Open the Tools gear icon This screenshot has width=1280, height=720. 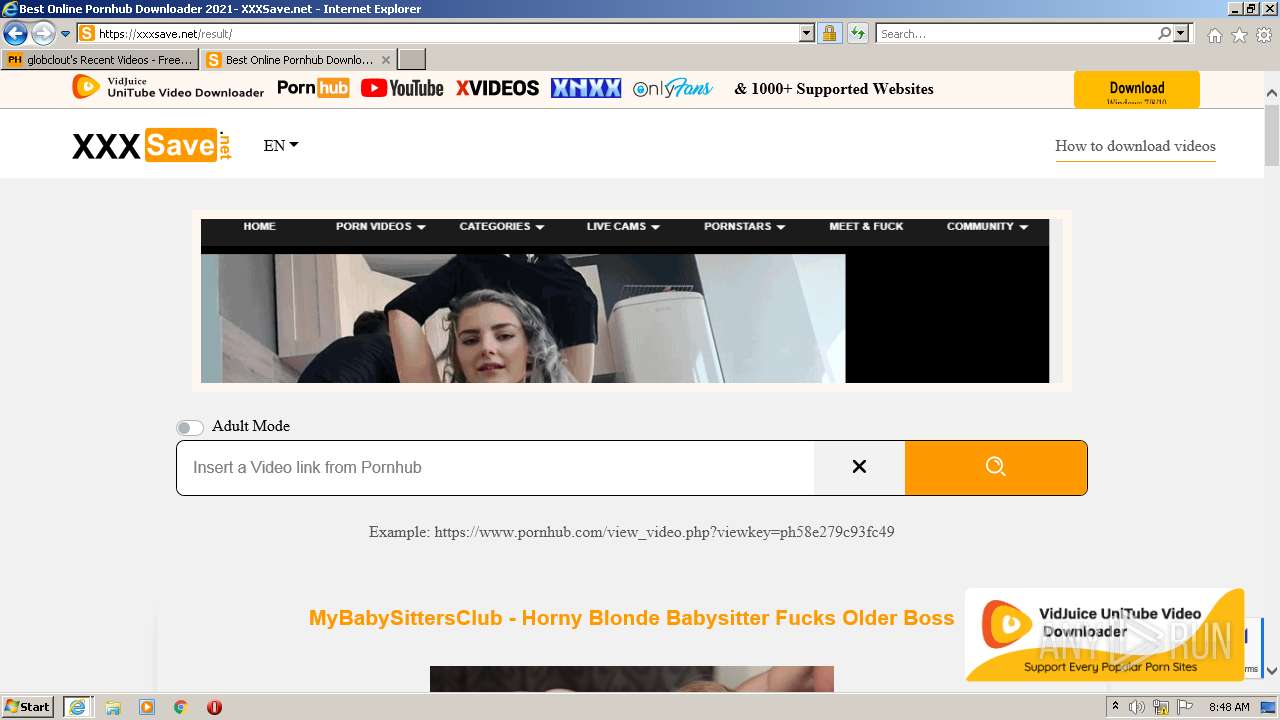click(x=1264, y=35)
